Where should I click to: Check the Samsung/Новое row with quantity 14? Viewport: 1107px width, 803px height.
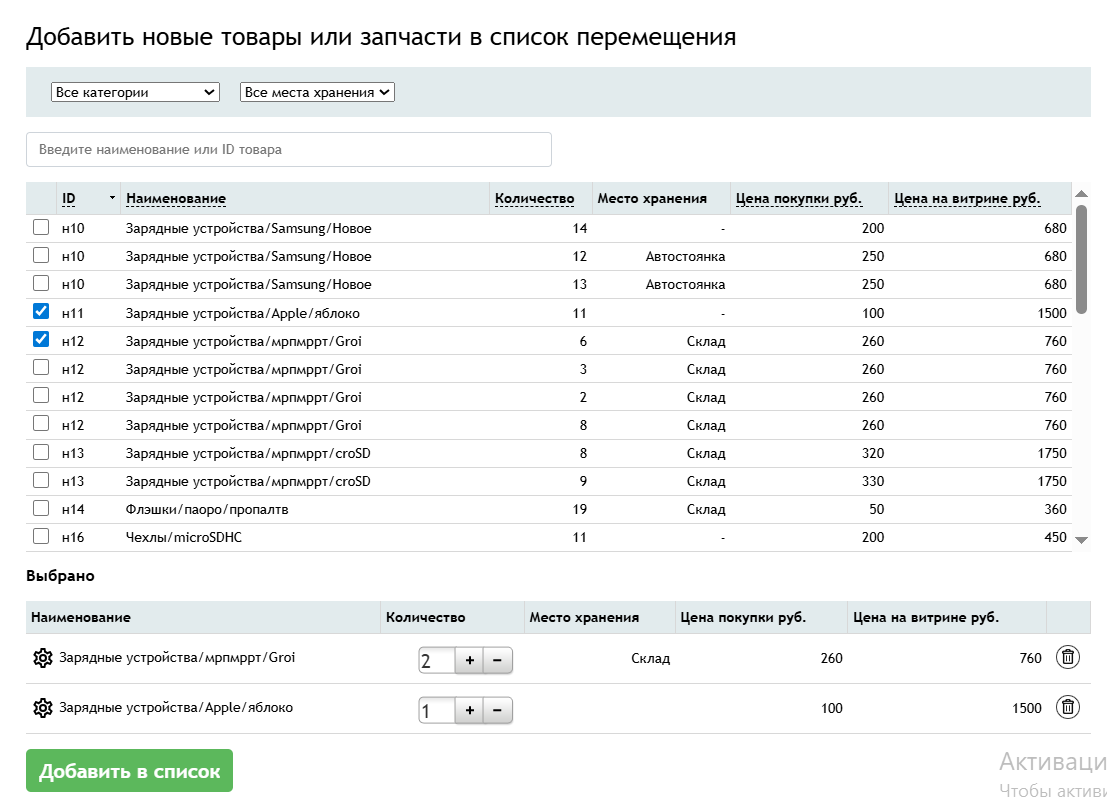click(x=41, y=227)
